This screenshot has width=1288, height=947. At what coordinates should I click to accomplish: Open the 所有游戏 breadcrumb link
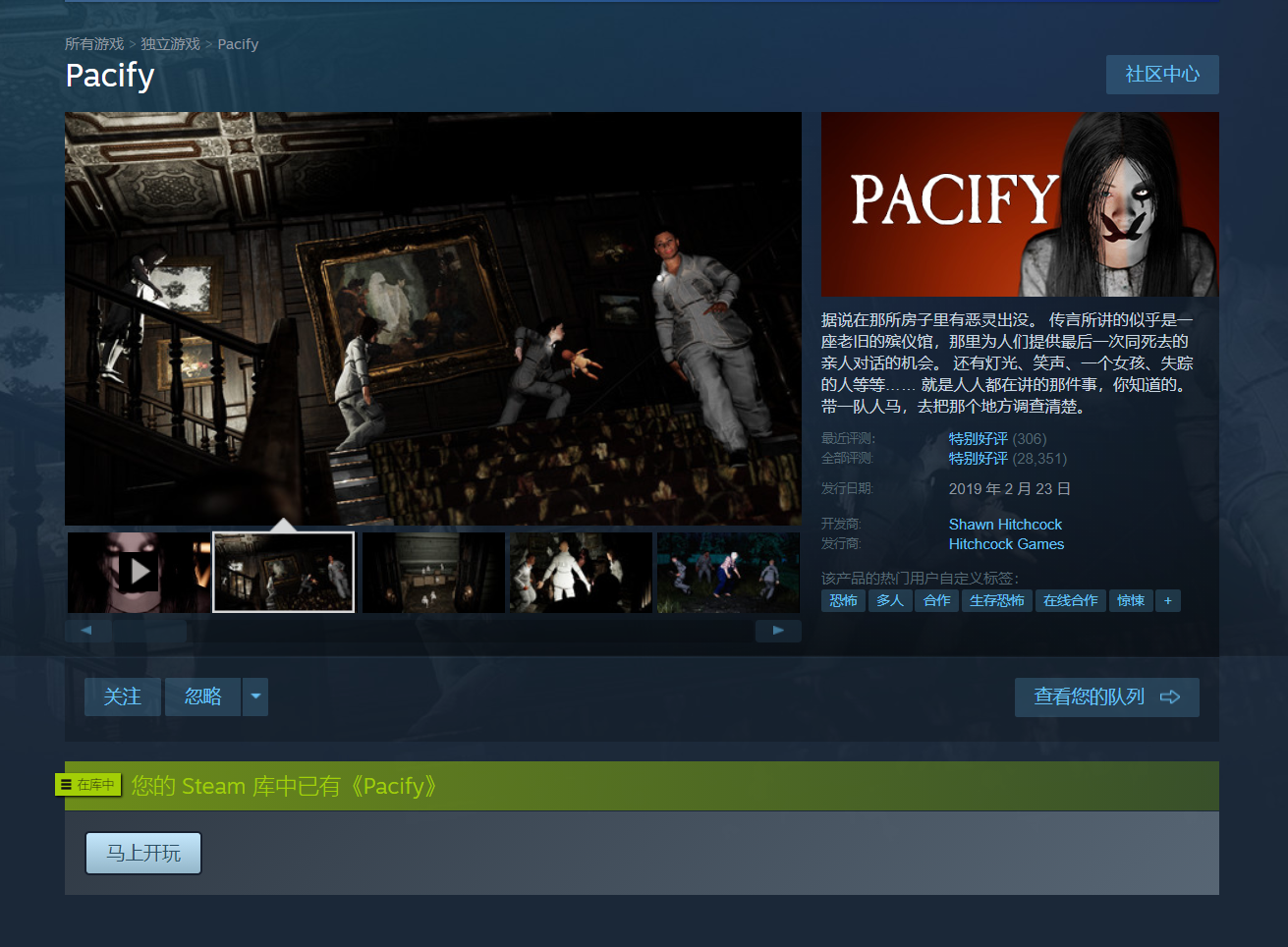pyautogui.click(x=94, y=44)
